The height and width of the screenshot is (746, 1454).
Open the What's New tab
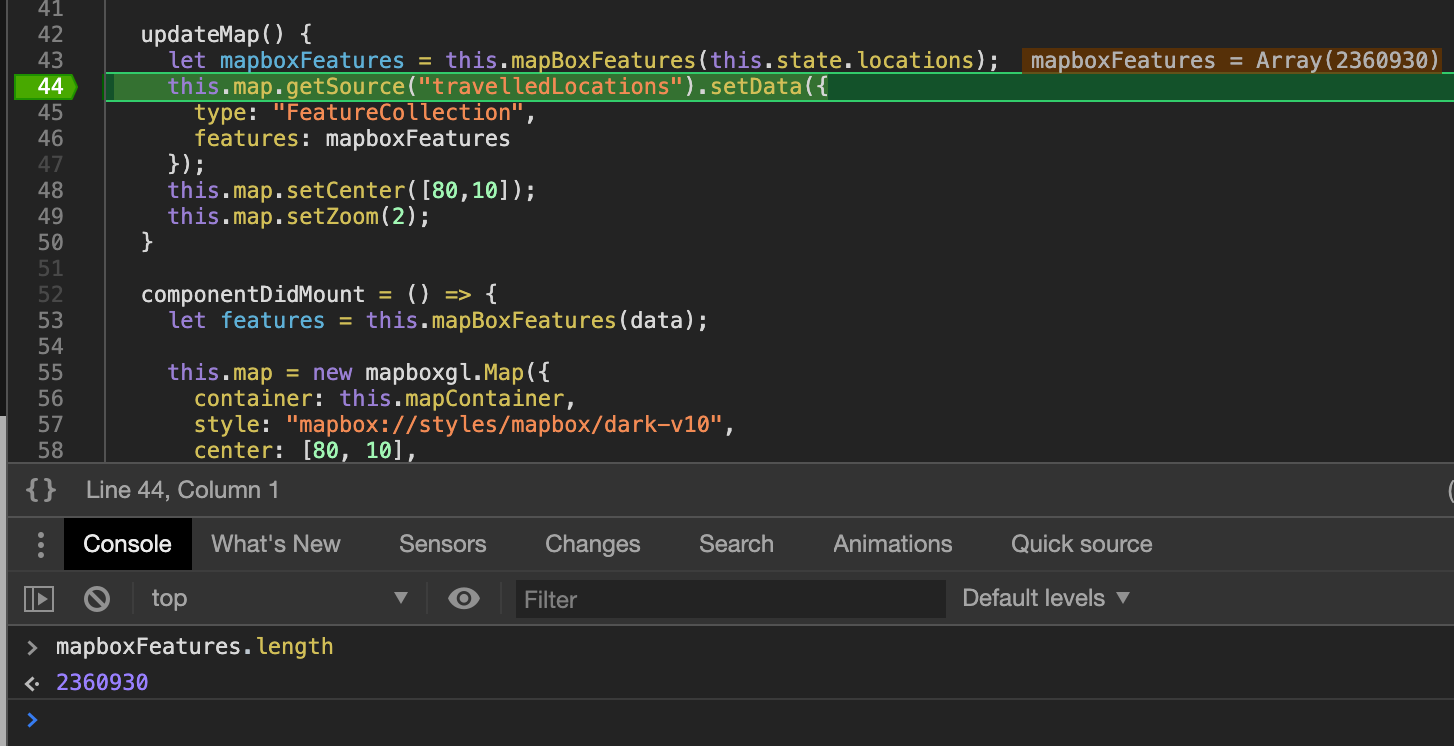coord(276,545)
